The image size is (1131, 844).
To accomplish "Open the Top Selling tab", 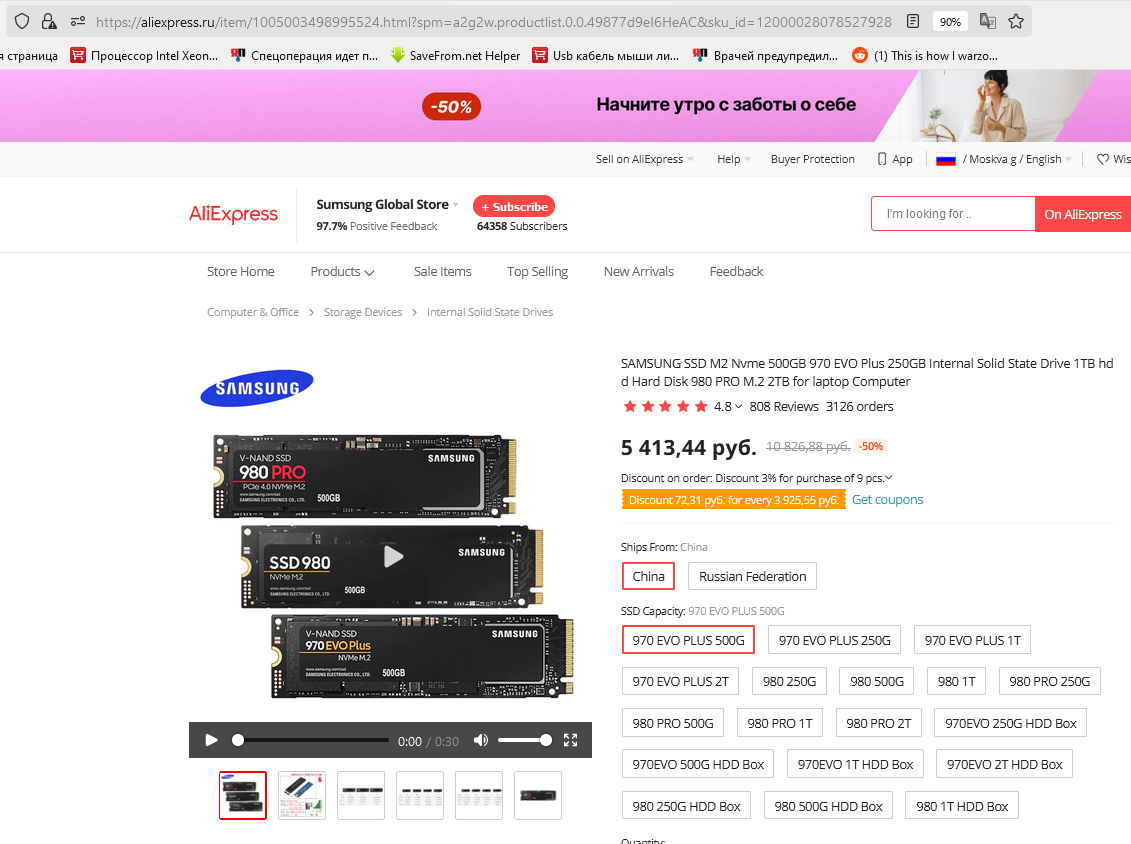I will pos(537,271).
